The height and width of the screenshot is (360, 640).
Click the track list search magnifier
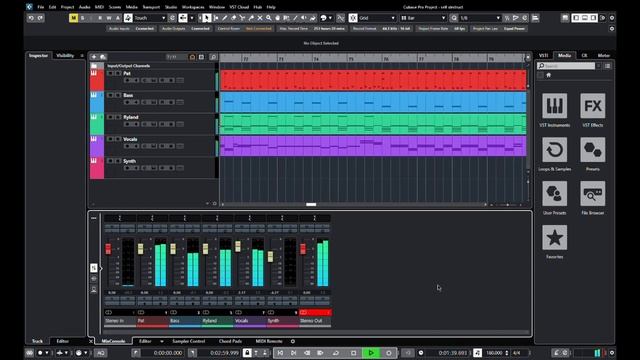click(213, 57)
